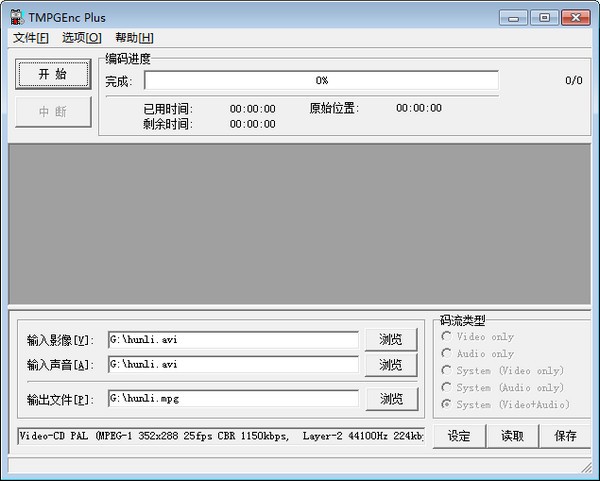Focus the 输出文件[P] path field
The image size is (600, 481).
233,399
